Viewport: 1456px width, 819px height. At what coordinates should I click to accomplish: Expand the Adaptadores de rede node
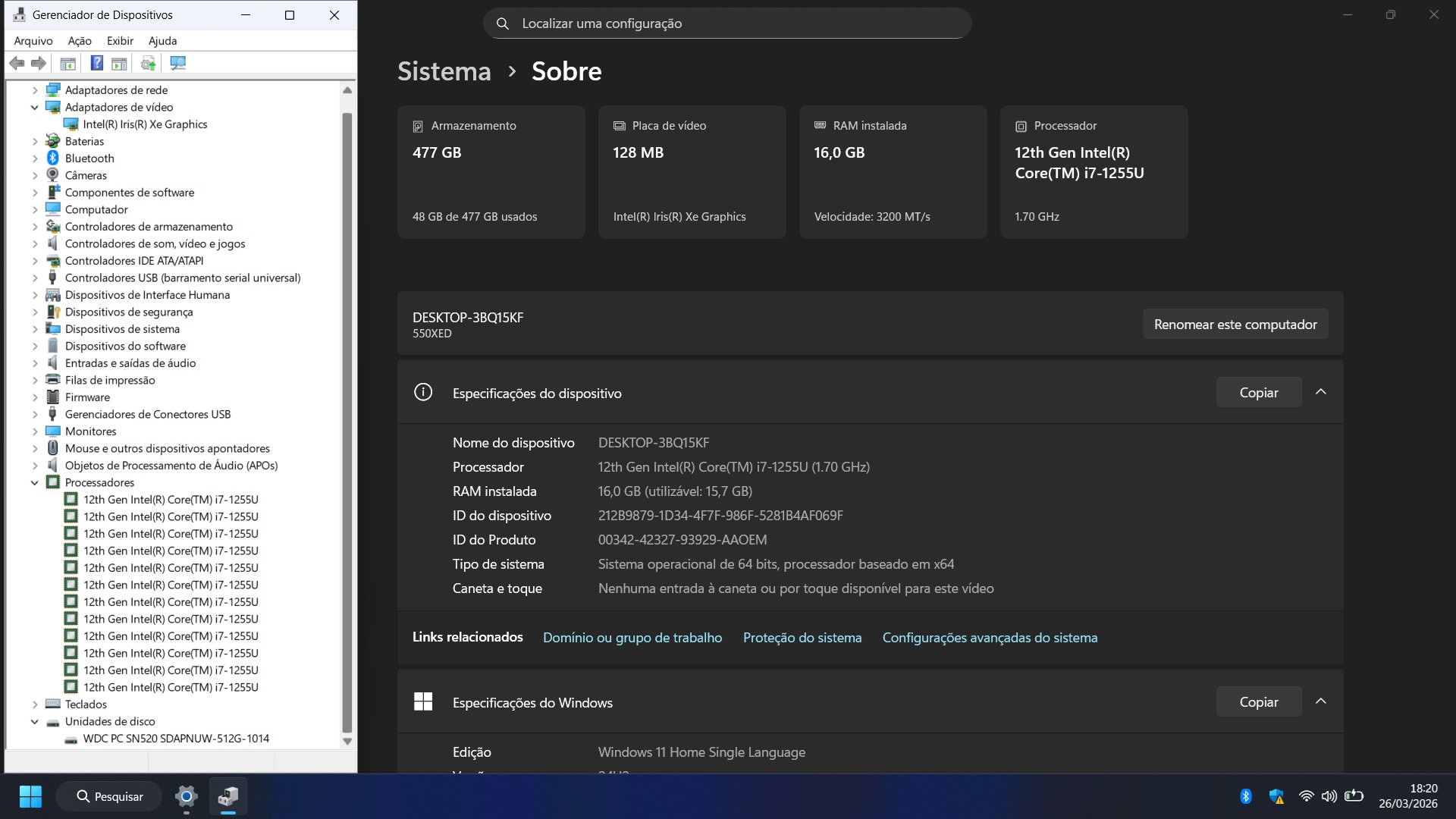tap(34, 90)
